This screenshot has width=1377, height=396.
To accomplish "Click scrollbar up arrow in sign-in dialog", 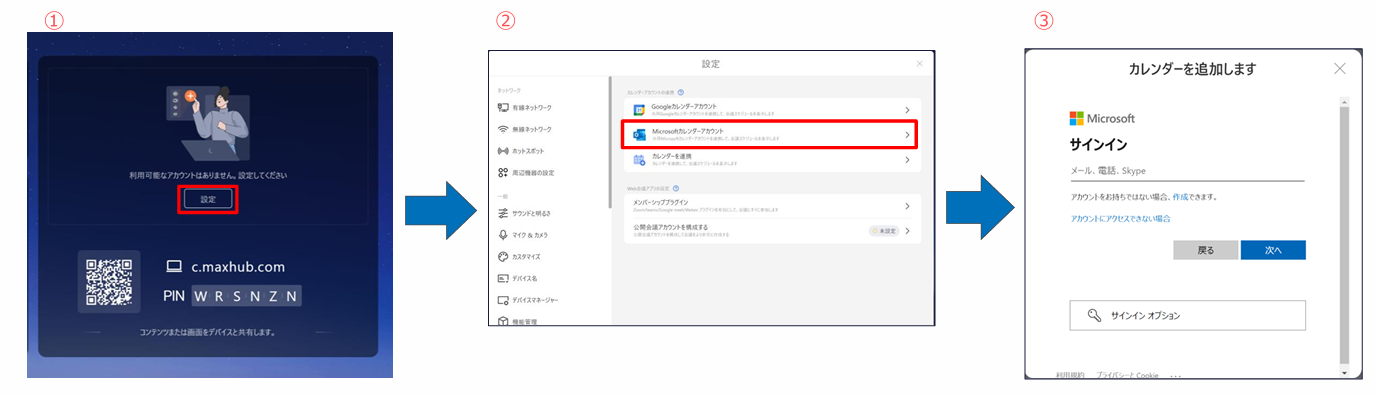I will pyautogui.click(x=1344, y=101).
